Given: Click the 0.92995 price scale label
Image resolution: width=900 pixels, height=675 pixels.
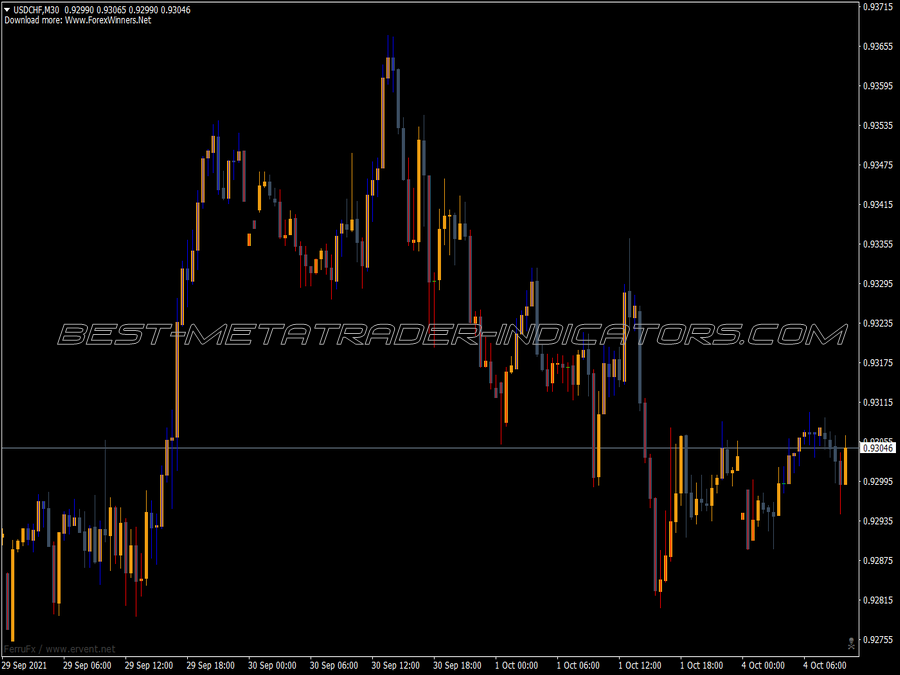Looking at the screenshot, I should coord(878,482).
